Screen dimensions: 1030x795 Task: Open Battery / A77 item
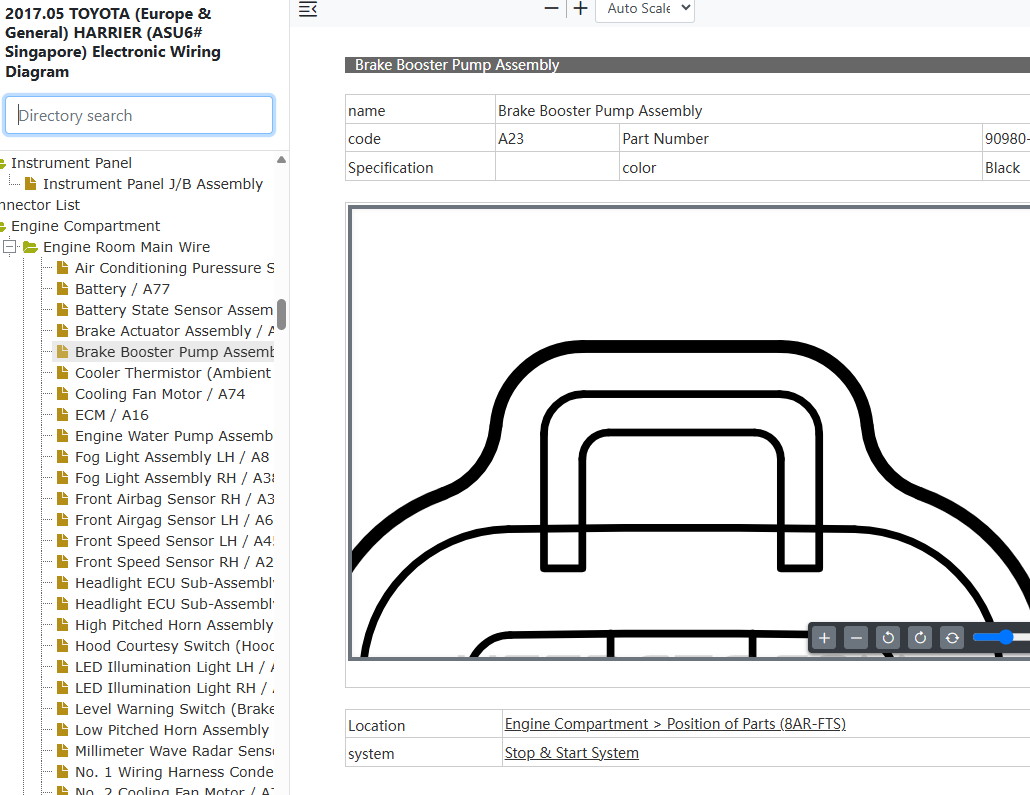122,289
